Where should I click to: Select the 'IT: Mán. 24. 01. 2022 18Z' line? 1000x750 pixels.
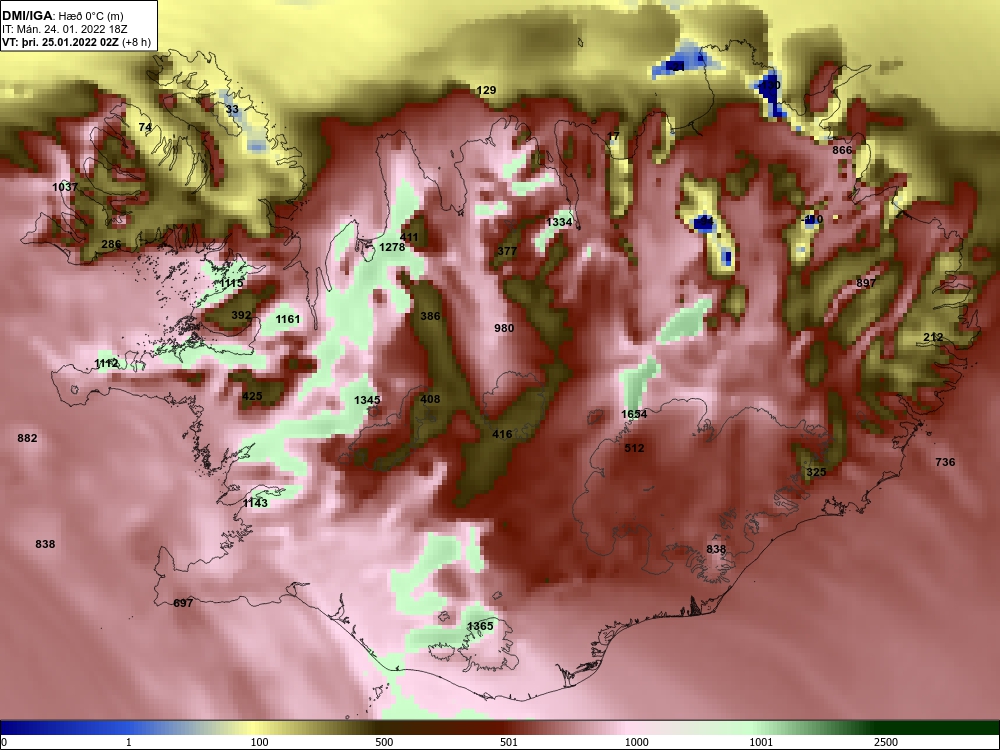(x=65, y=29)
